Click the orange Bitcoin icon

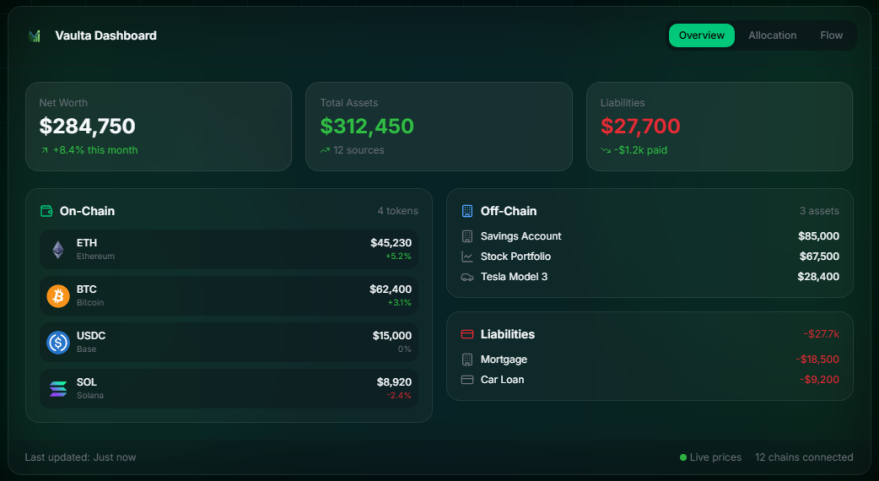(x=58, y=296)
